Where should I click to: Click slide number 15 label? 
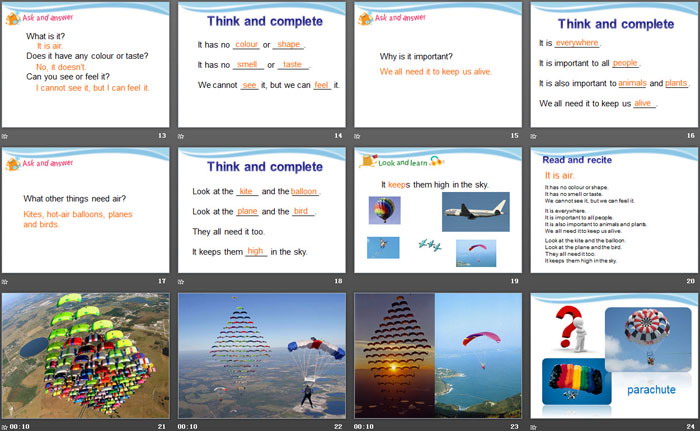(x=515, y=135)
